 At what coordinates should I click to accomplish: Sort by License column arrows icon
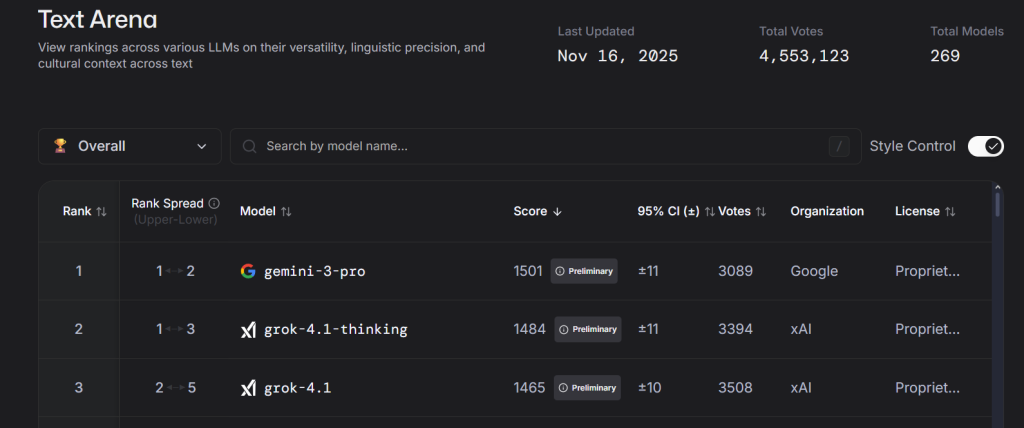tap(950, 211)
